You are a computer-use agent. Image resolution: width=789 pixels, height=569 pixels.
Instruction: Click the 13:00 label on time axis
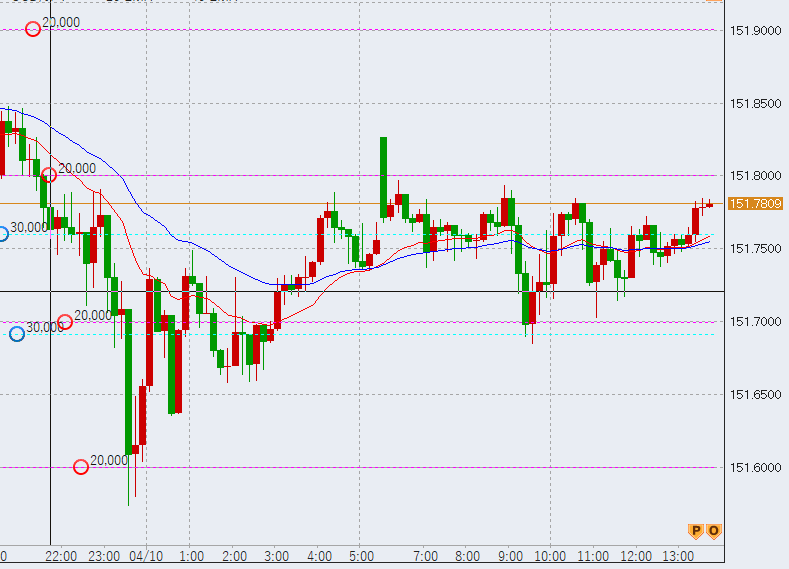(x=679, y=555)
